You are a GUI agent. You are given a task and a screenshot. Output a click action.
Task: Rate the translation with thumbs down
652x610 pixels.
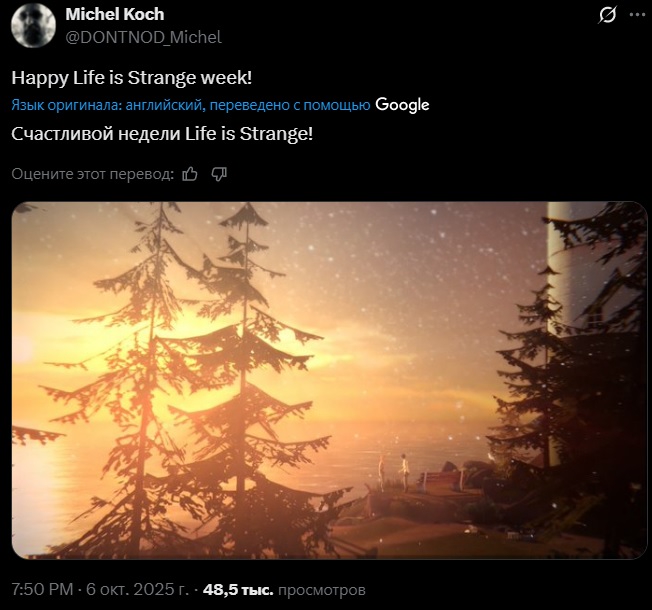(219, 174)
